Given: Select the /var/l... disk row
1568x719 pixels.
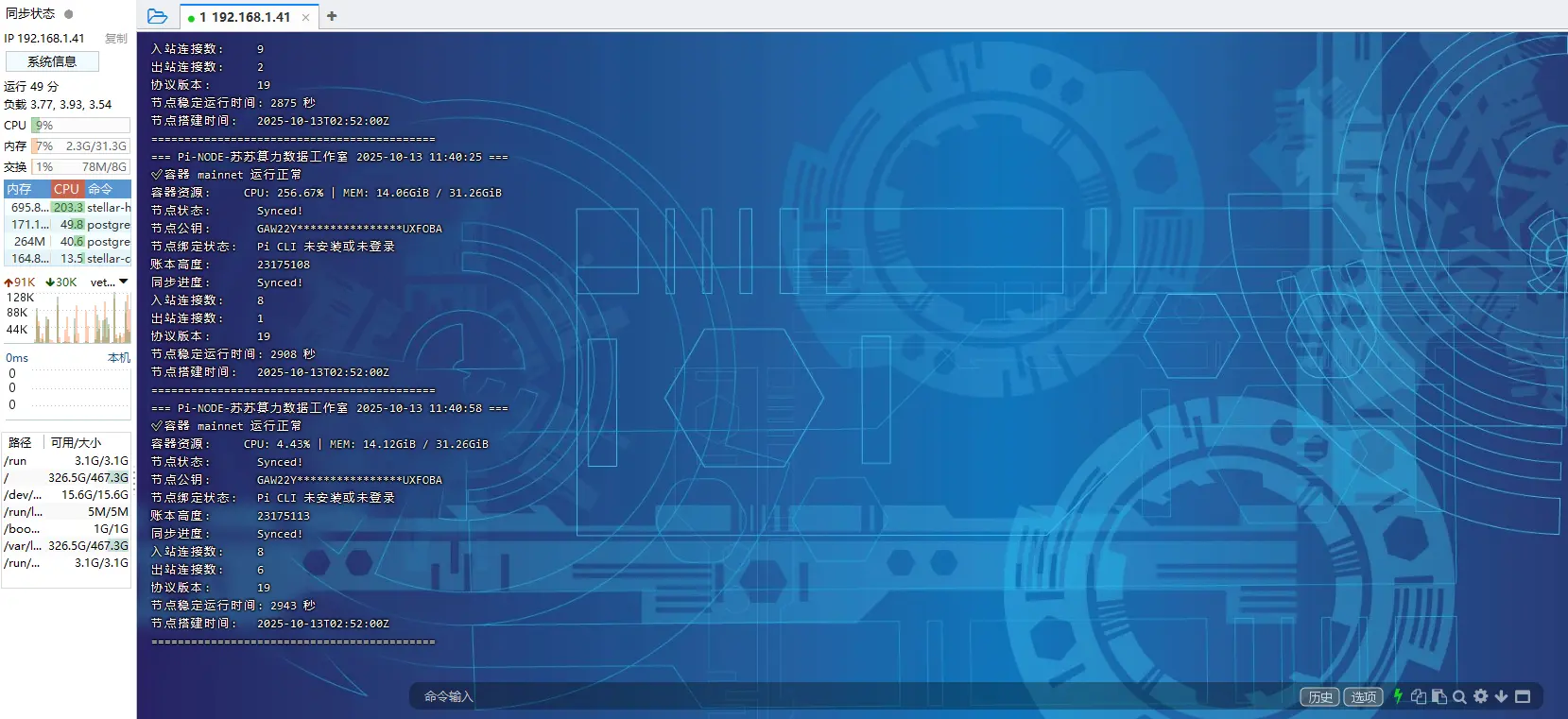Looking at the screenshot, I should (66, 546).
